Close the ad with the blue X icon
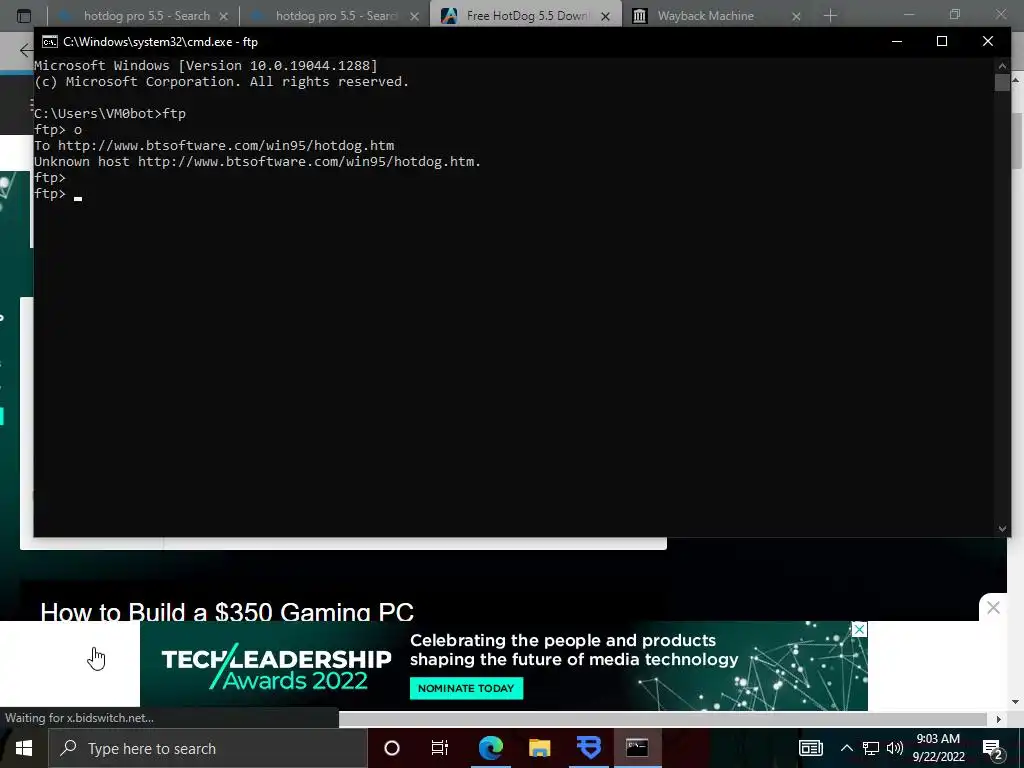The width and height of the screenshot is (1024, 768). (x=859, y=629)
